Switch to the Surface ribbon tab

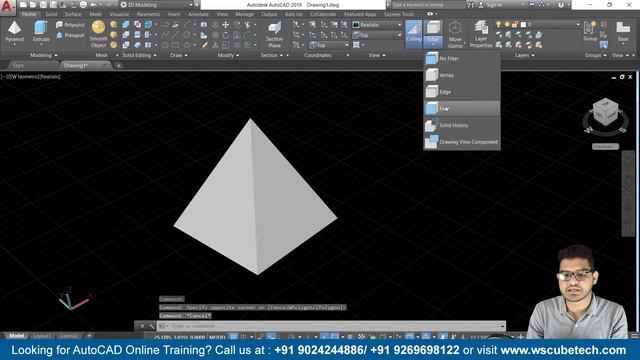(x=73, y=14)
